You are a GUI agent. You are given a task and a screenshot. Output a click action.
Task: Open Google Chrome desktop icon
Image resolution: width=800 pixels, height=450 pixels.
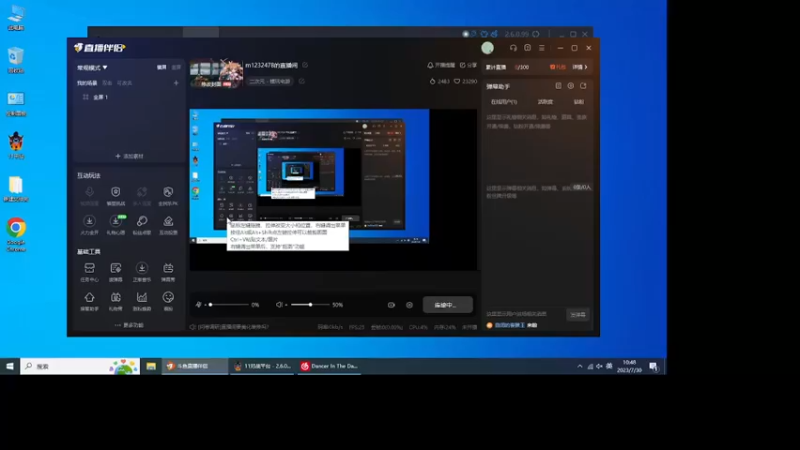pyautogui.click(x=16, y=235)
